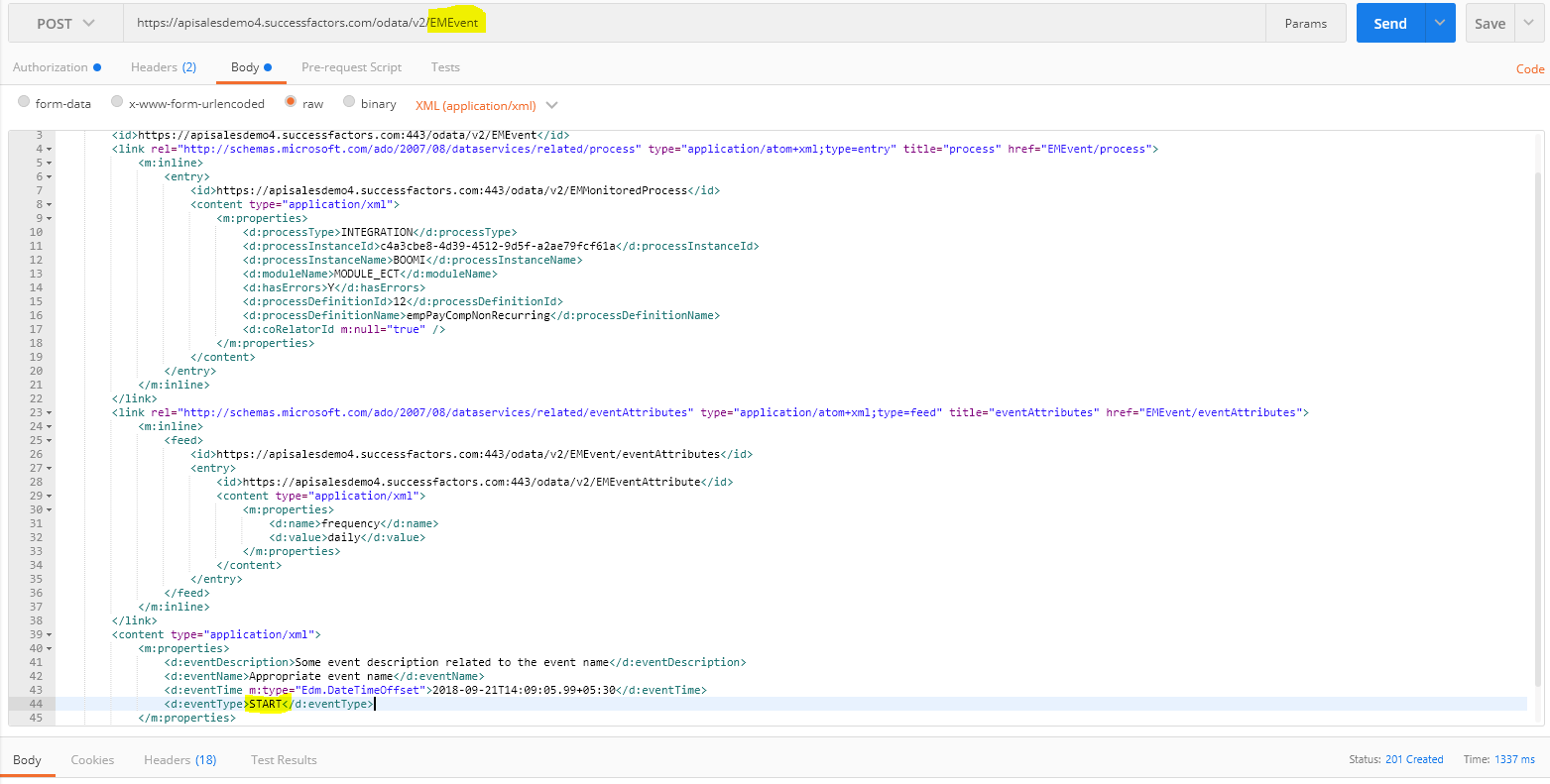Open the Send options arrow

[1440, 23]
